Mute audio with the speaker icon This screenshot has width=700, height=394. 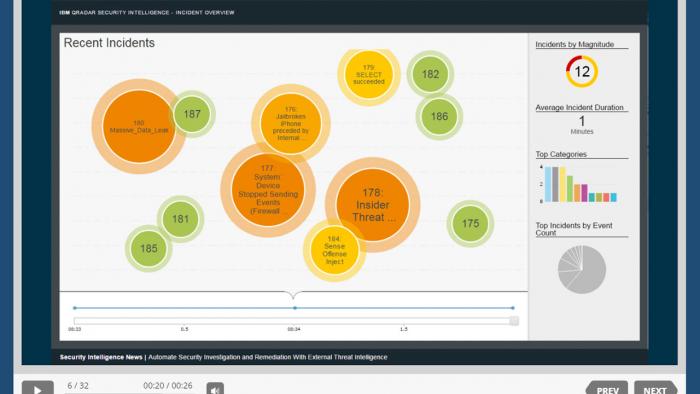[x=215, y=389]
